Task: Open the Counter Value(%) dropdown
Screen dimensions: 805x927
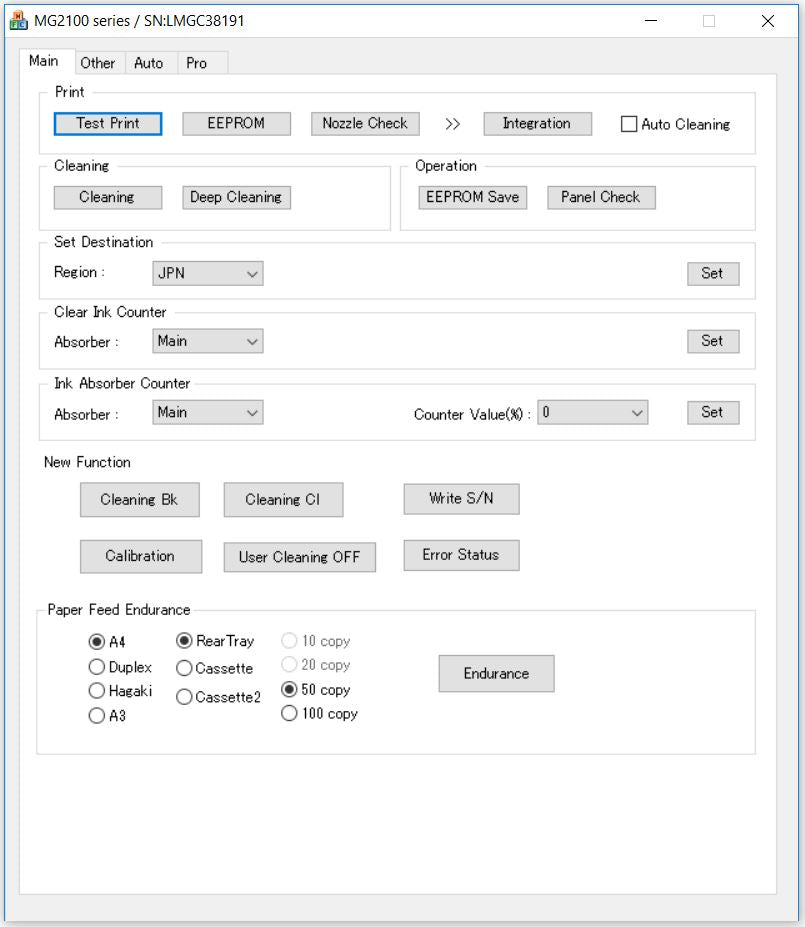Action: (x=593, y=413)
